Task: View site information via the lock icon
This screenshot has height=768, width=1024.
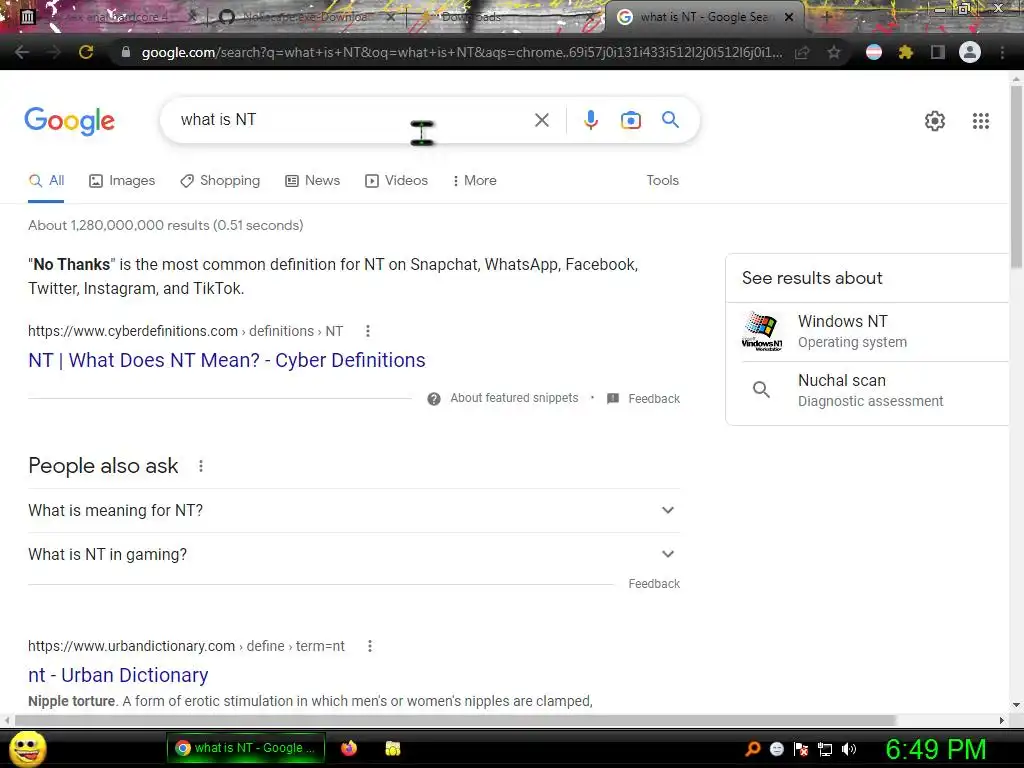Action: coord(126,52)
